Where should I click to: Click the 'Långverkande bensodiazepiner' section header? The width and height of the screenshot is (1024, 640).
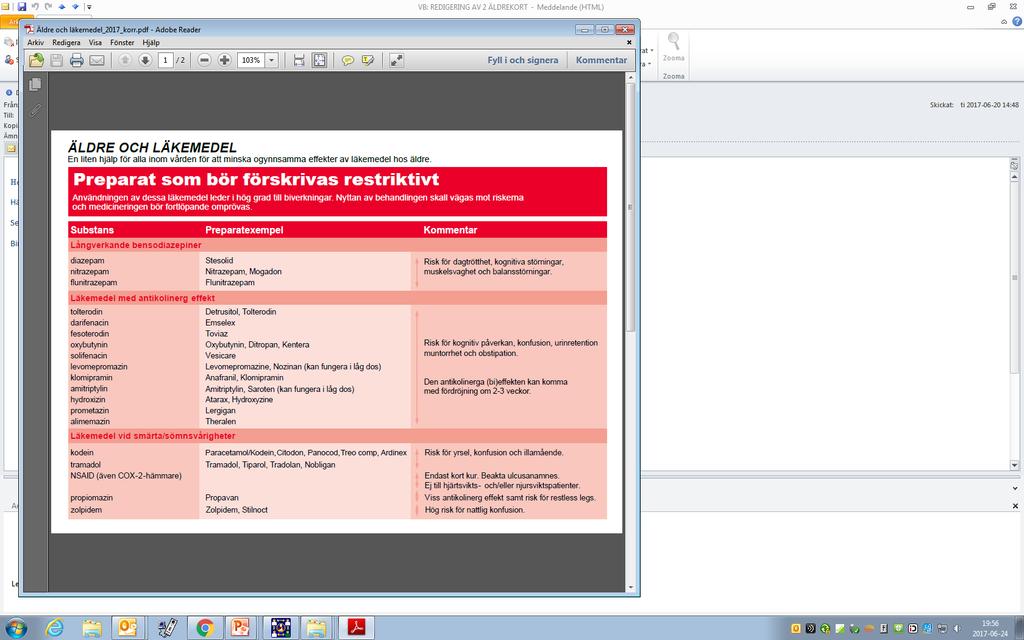click(136, 246)
